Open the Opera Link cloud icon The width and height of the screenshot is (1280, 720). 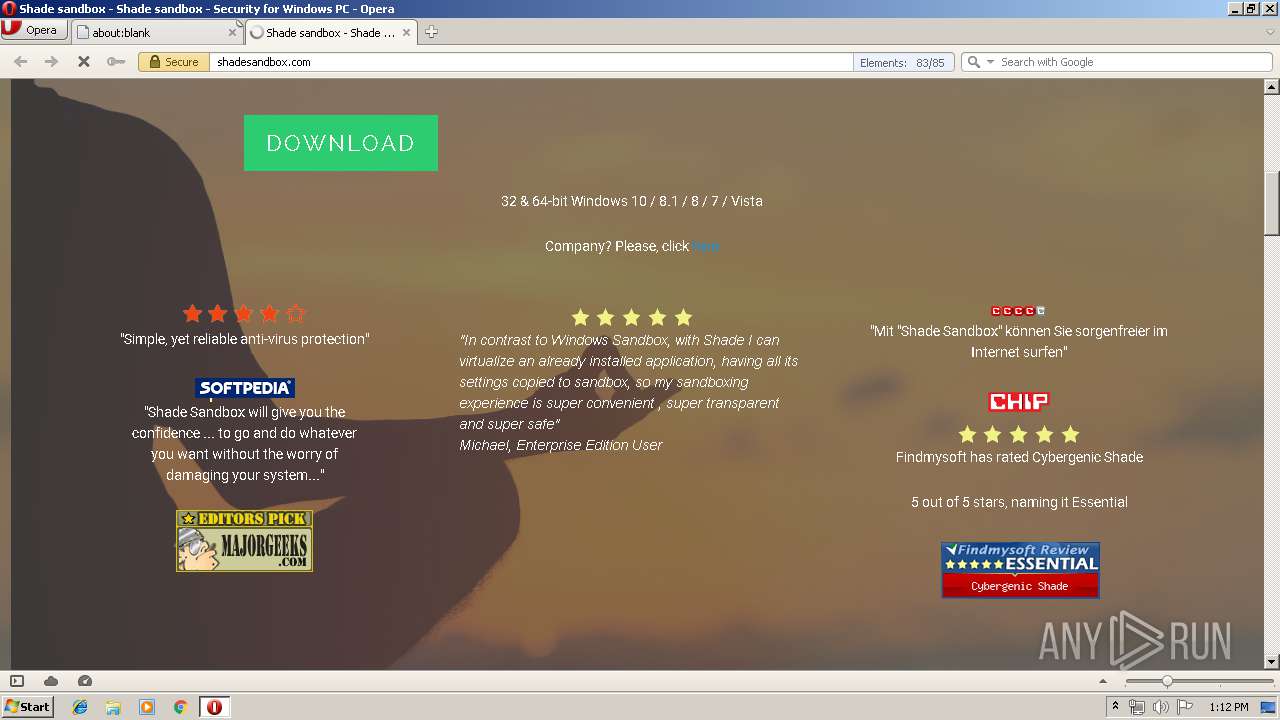(x=51, y=681)
